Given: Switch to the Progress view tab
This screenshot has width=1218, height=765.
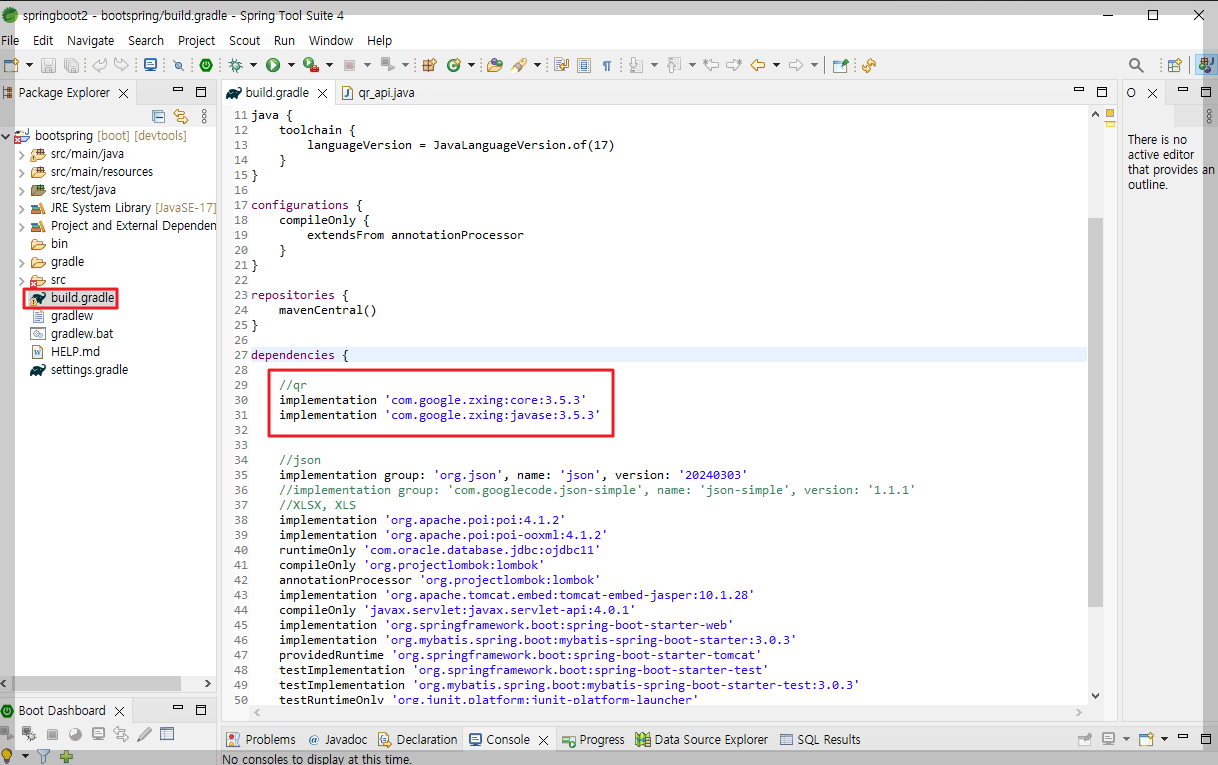Looking at the screenshot, I should pyautogui.click(x=593, y=740).
